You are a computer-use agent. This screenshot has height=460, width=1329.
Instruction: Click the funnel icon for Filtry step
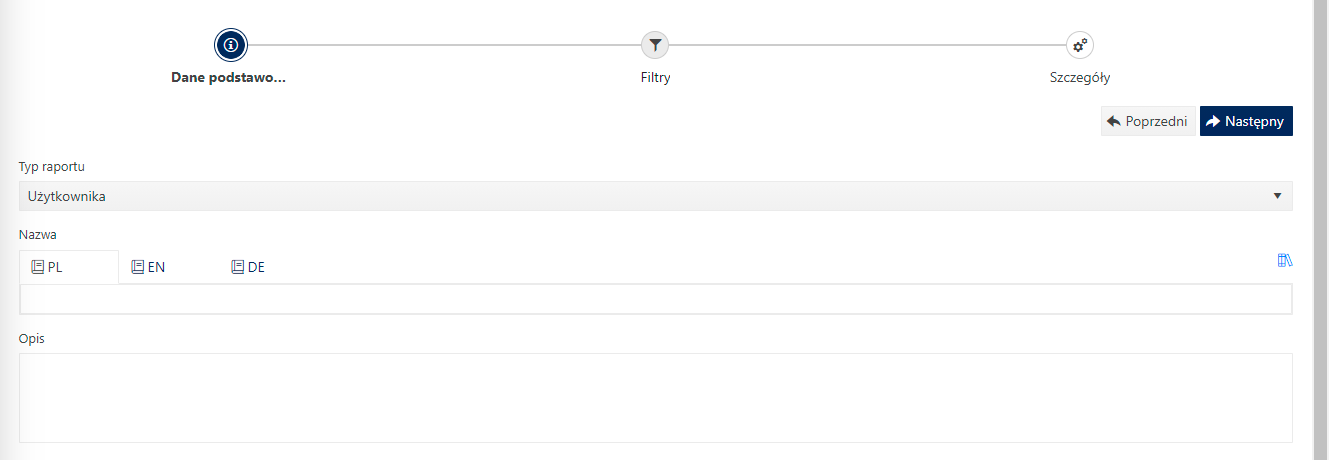655,45
